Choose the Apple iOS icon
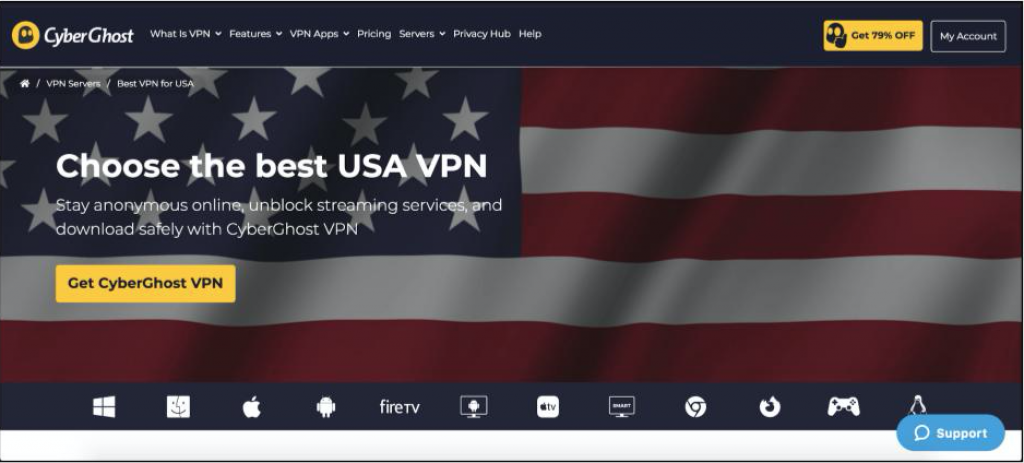The width and height of the screenshot is (1024, 463). click(251, 407)
